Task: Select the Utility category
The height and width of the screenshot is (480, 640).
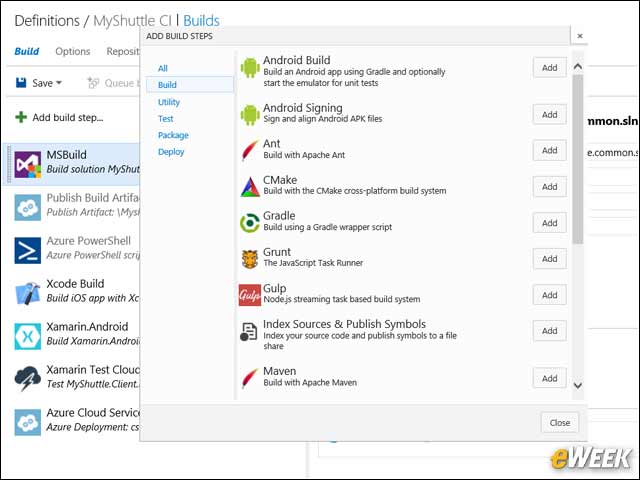Action: (x=169, y=102)
